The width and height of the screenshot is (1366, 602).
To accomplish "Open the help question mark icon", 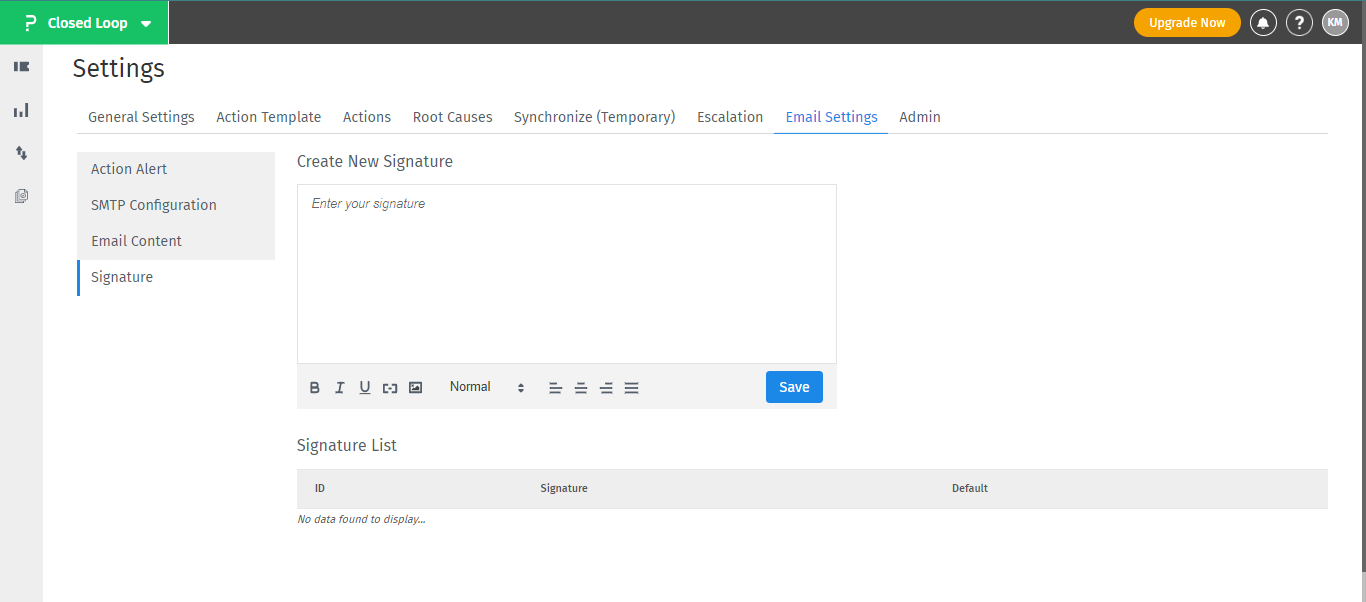I will pos(1299,22).
